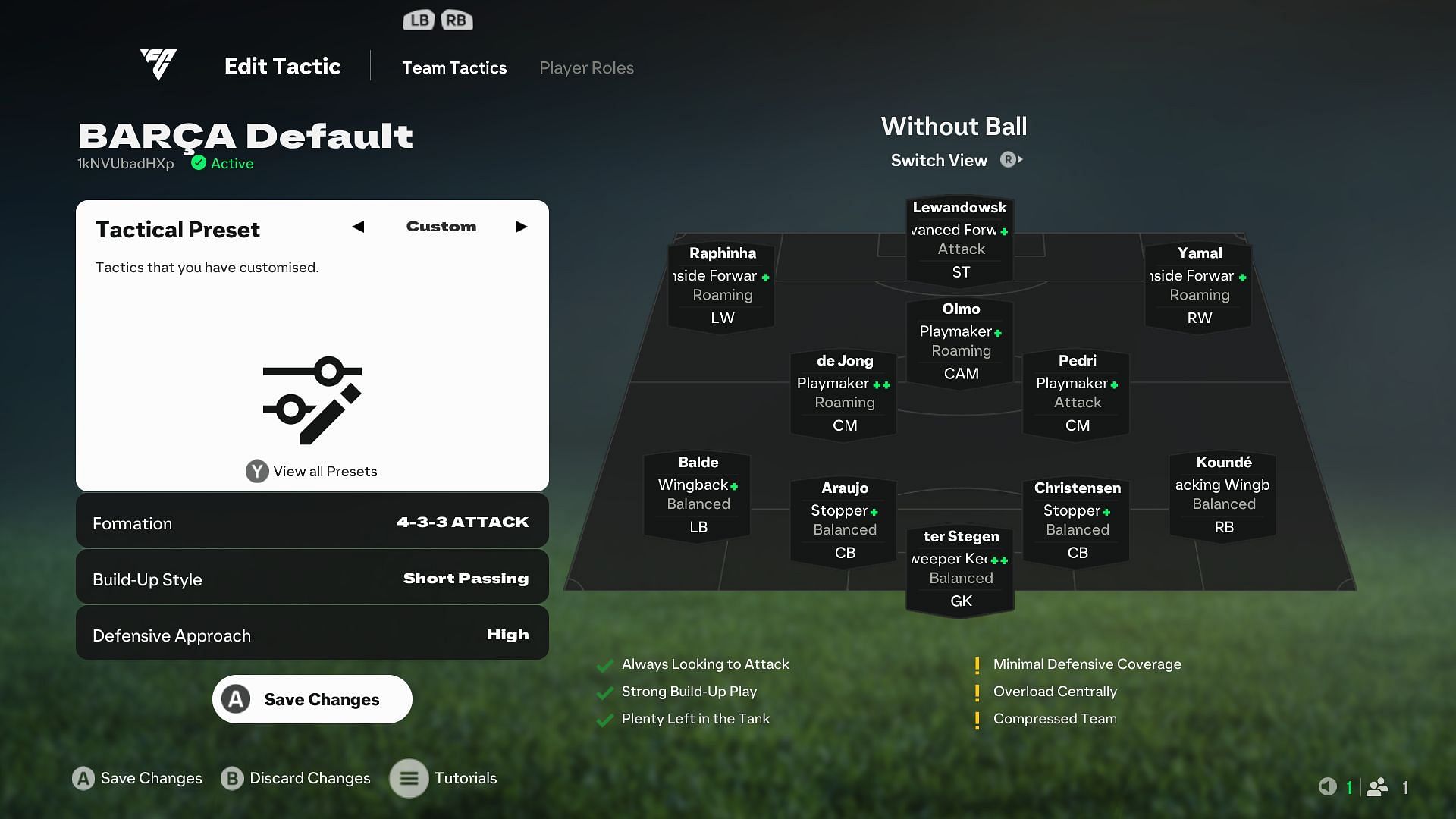Navigate to Player Roles tab
This screenshot has height=819, width=1456.
tap(587, 67)
